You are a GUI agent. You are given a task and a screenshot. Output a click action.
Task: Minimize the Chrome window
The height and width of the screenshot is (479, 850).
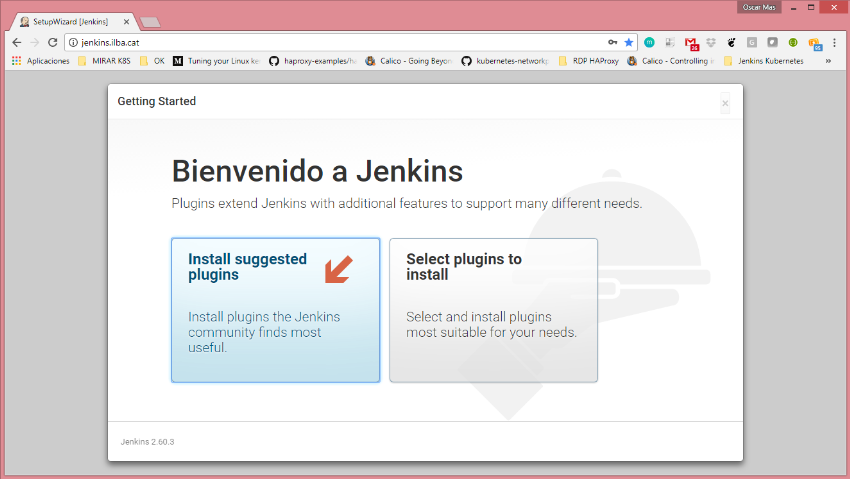click(794, 7)
